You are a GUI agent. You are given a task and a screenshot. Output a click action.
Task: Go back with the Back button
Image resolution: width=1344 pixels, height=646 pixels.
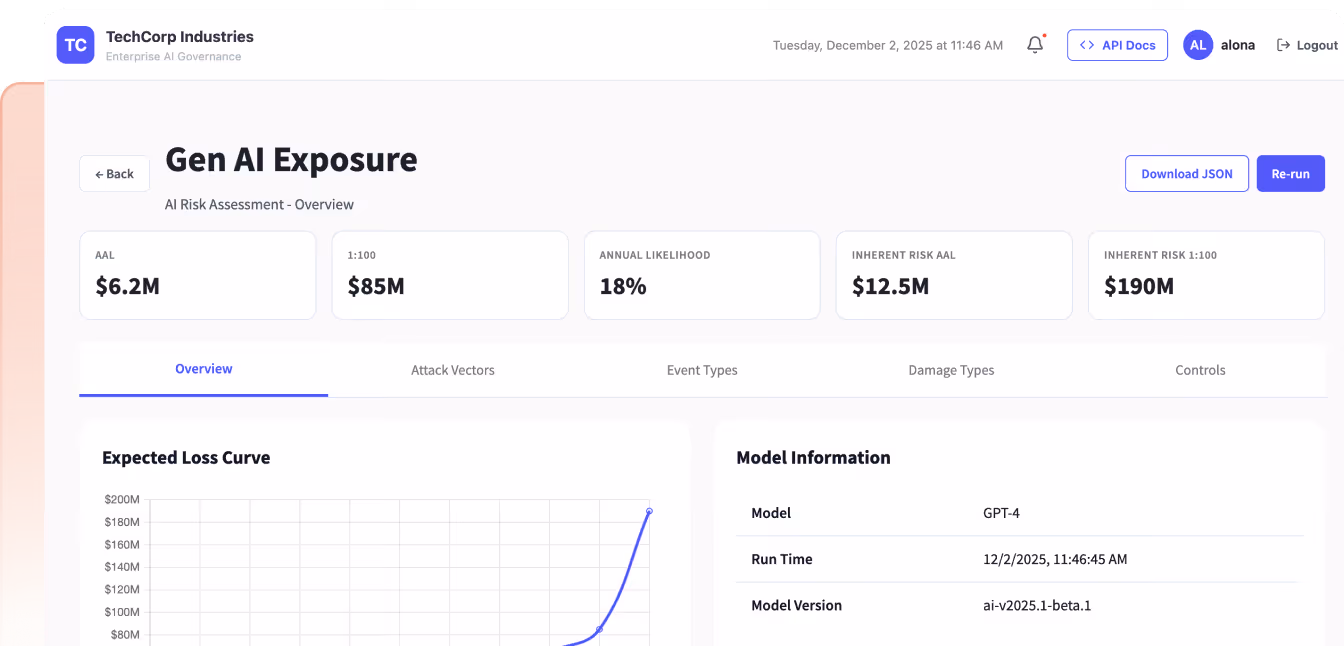(115, 174)
